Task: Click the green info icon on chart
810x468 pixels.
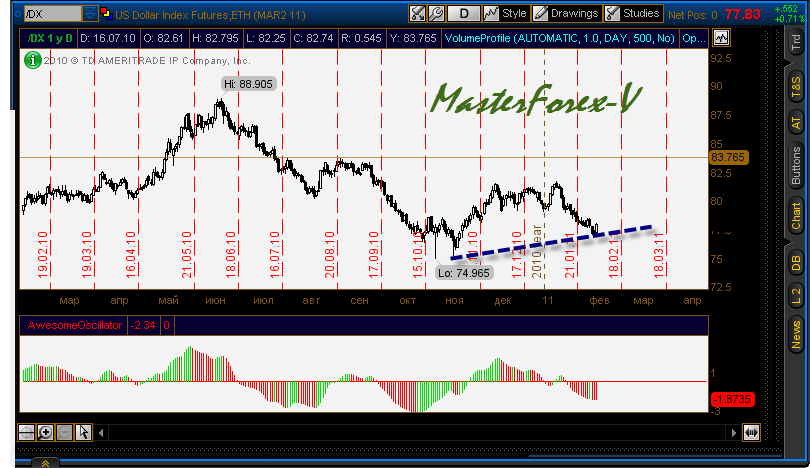Action: (x=33, y=60)
